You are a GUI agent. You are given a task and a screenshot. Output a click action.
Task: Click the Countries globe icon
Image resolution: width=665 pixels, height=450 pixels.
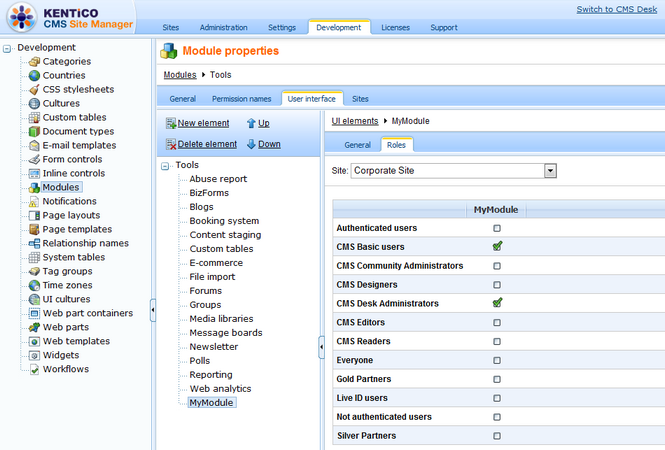[34, 76]
